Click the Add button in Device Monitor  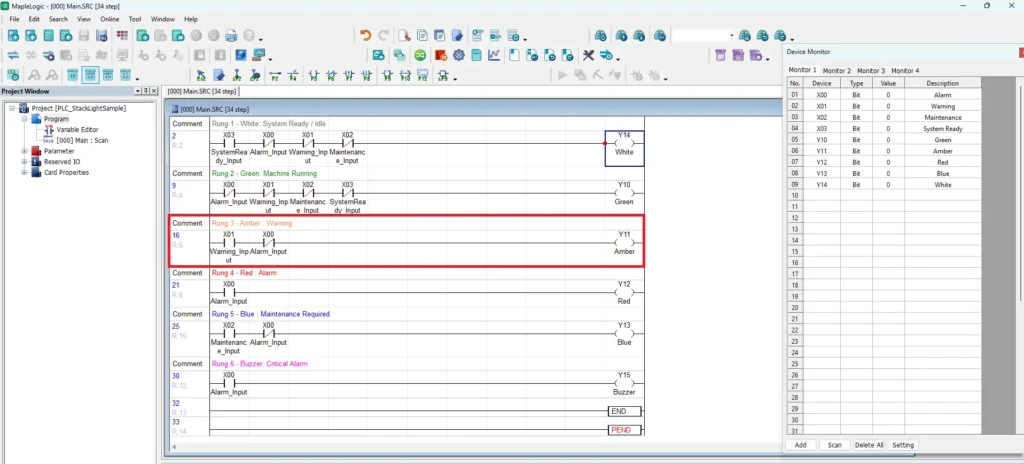tap(801, 445)
